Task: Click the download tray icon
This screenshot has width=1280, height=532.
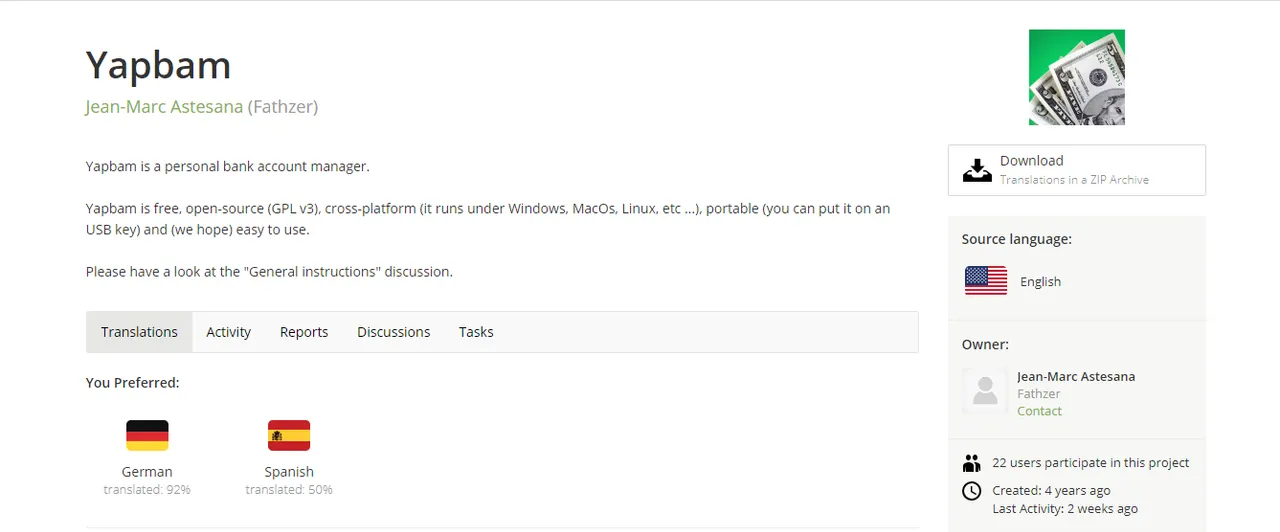Action: click(x=977, y=170)
